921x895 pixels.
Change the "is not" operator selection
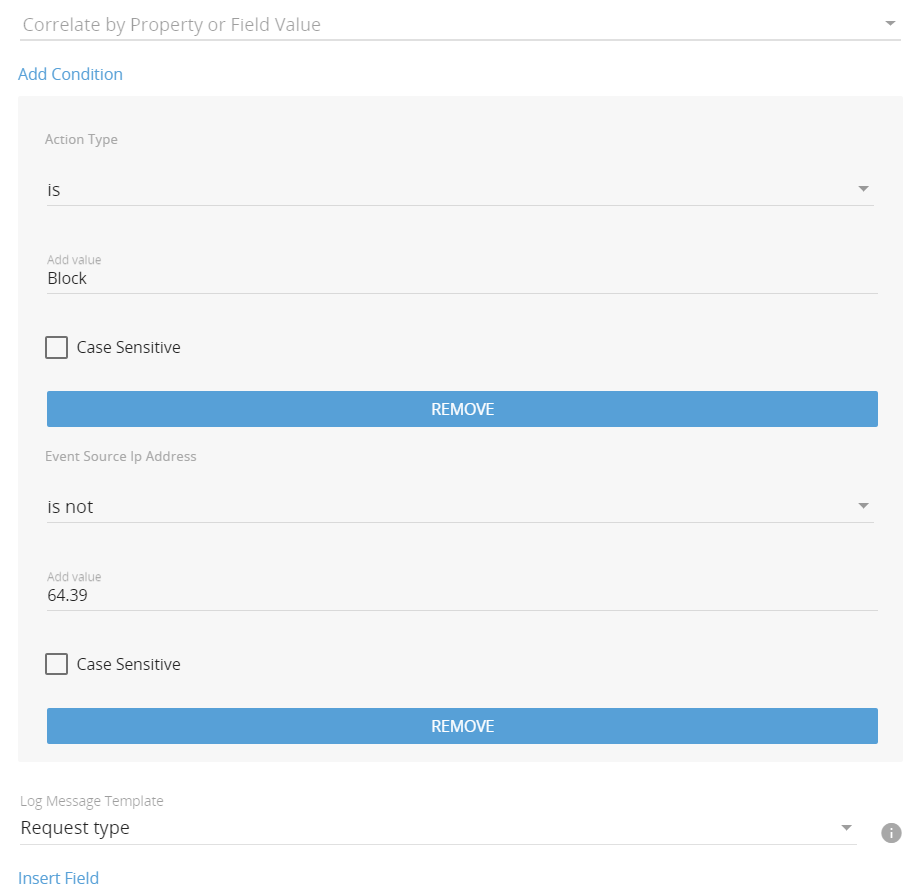(x=450, y=507)
